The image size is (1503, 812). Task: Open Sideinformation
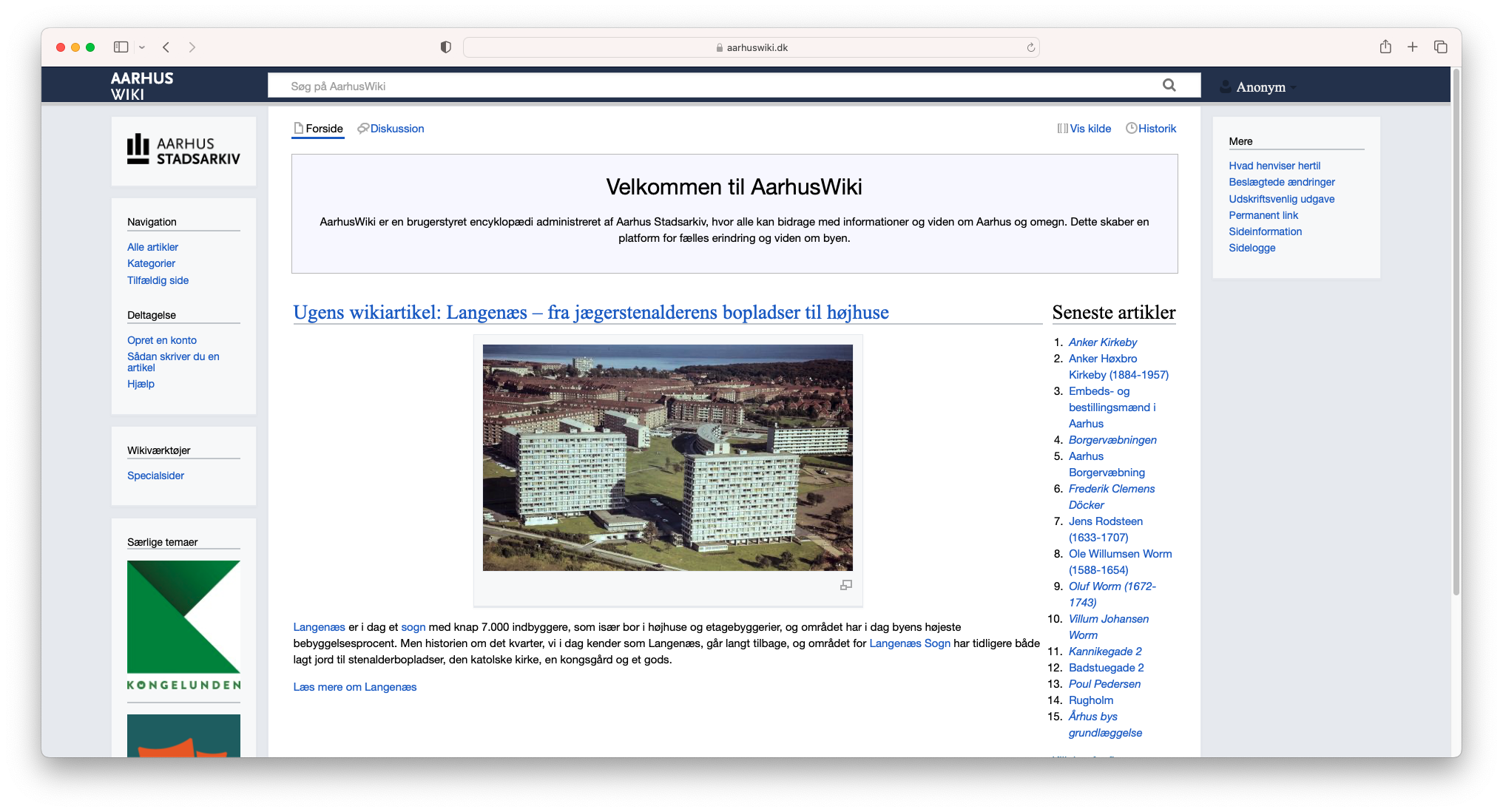tap(1266, 231)
